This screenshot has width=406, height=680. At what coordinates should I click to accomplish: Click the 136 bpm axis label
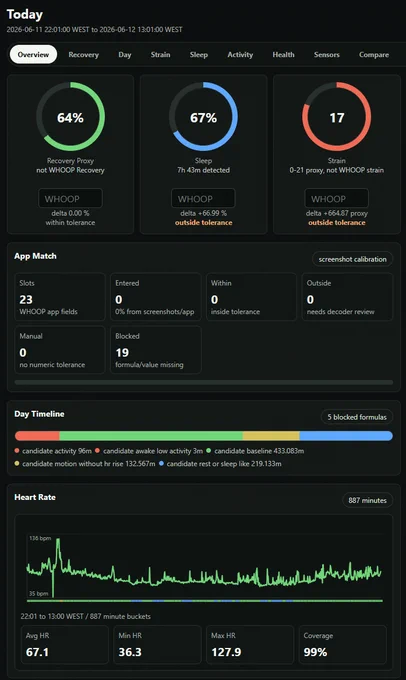point(40,538)
